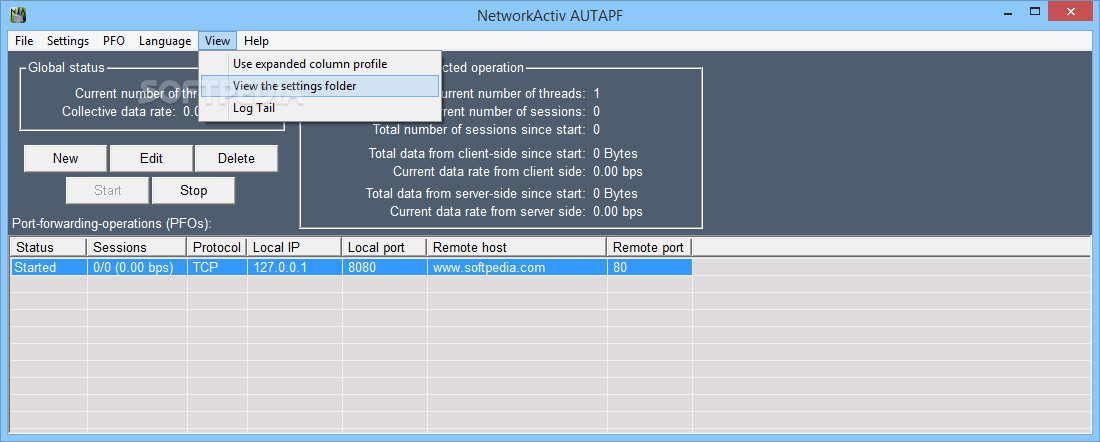Screen dimensions: 1100x442
Task: Open the Language menu
Action: [x=165, y=41]
